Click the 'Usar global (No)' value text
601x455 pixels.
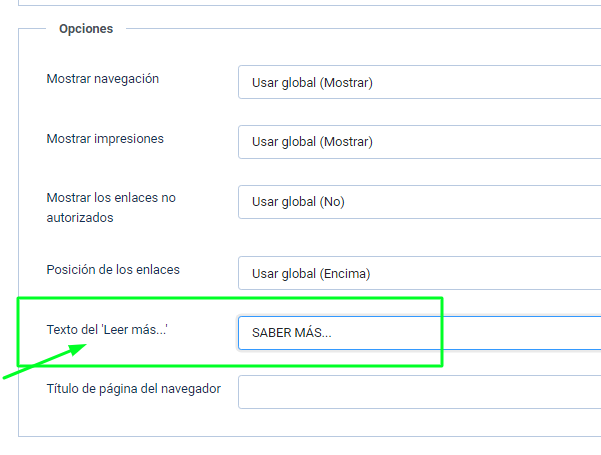click(298, 202)
